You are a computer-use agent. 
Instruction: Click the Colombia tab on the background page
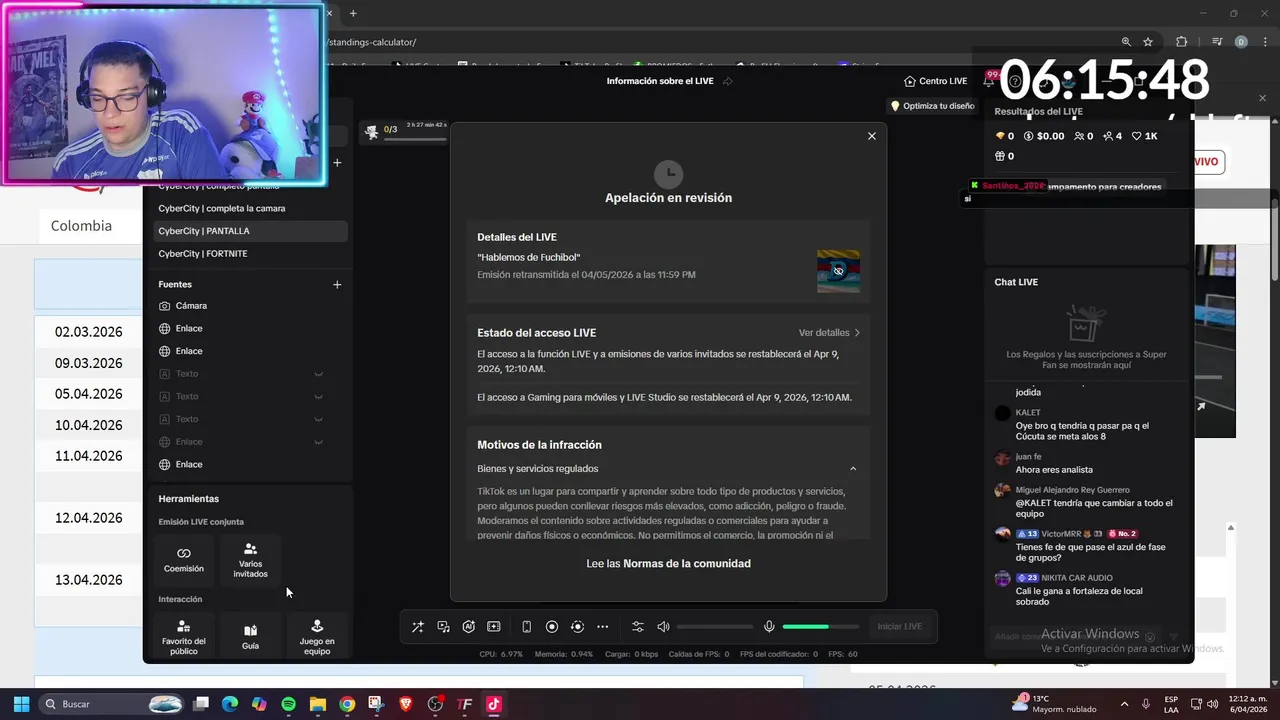(x=81, y=226)
